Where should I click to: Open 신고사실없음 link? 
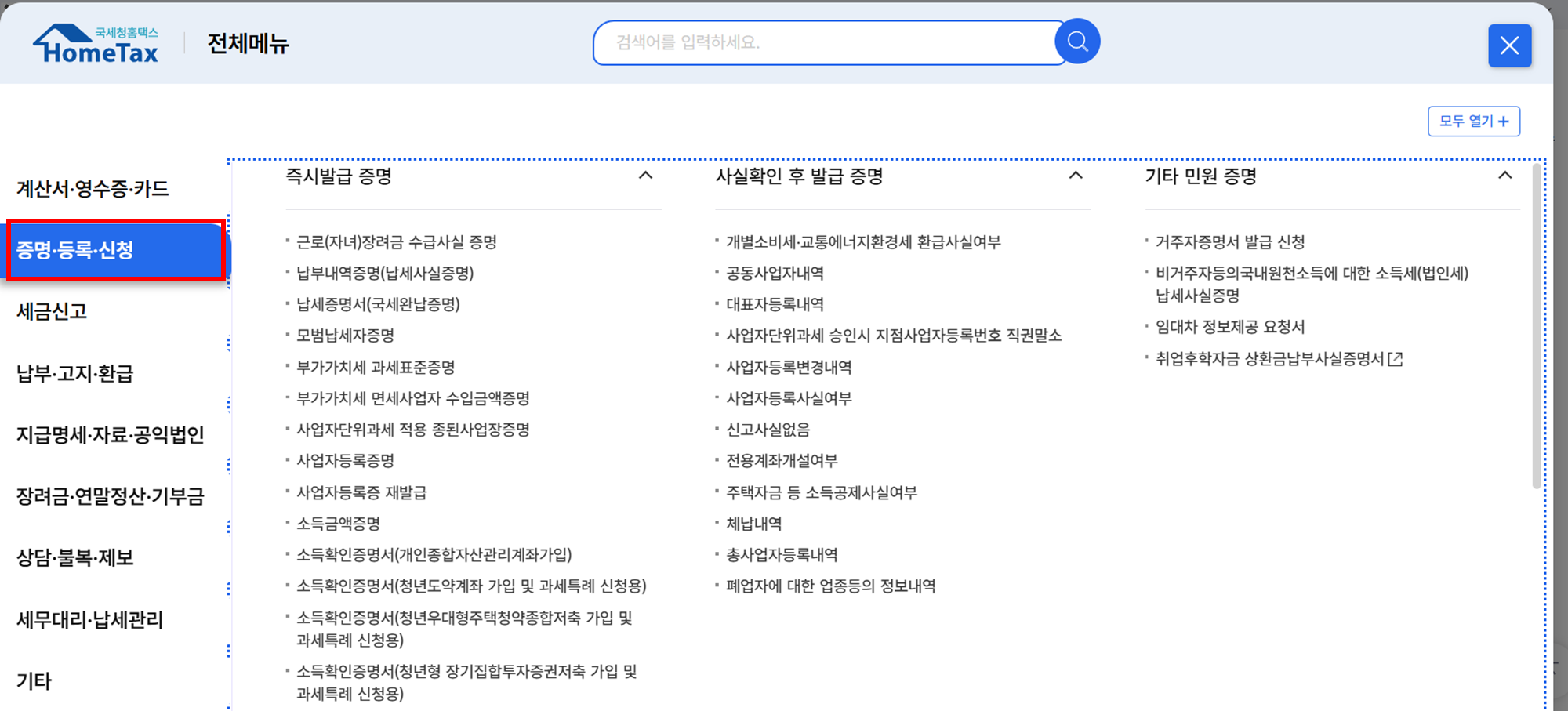(x=768, y=430)
